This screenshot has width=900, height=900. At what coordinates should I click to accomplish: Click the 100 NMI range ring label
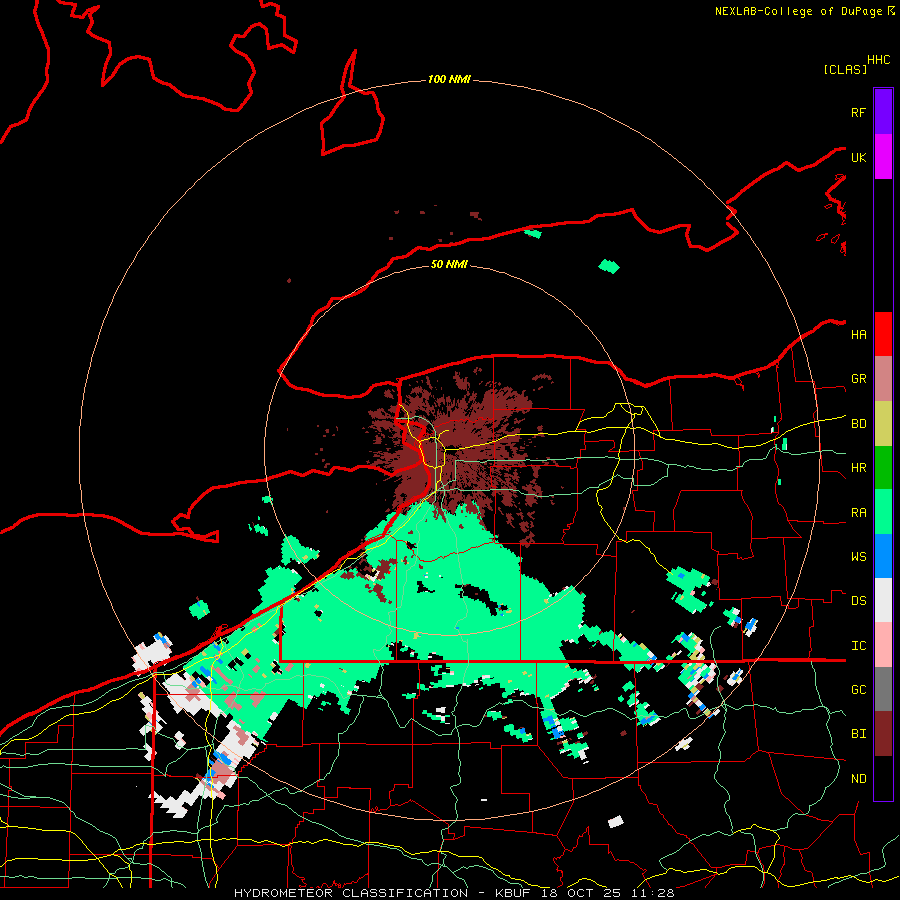pos(449,79)
